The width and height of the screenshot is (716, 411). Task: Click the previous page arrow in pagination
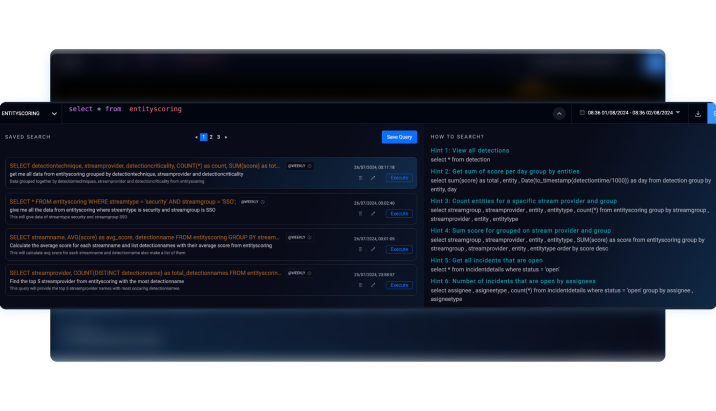point(196,137)
